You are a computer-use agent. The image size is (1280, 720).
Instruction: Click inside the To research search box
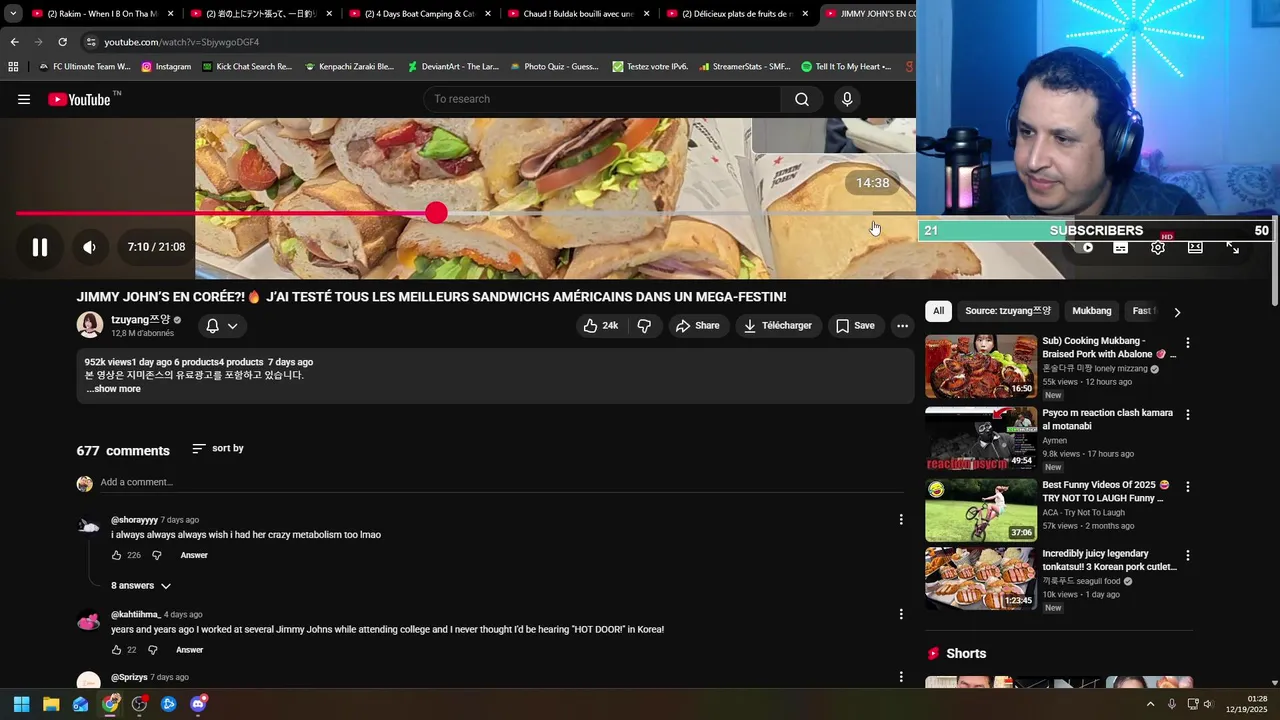[602, 99]
